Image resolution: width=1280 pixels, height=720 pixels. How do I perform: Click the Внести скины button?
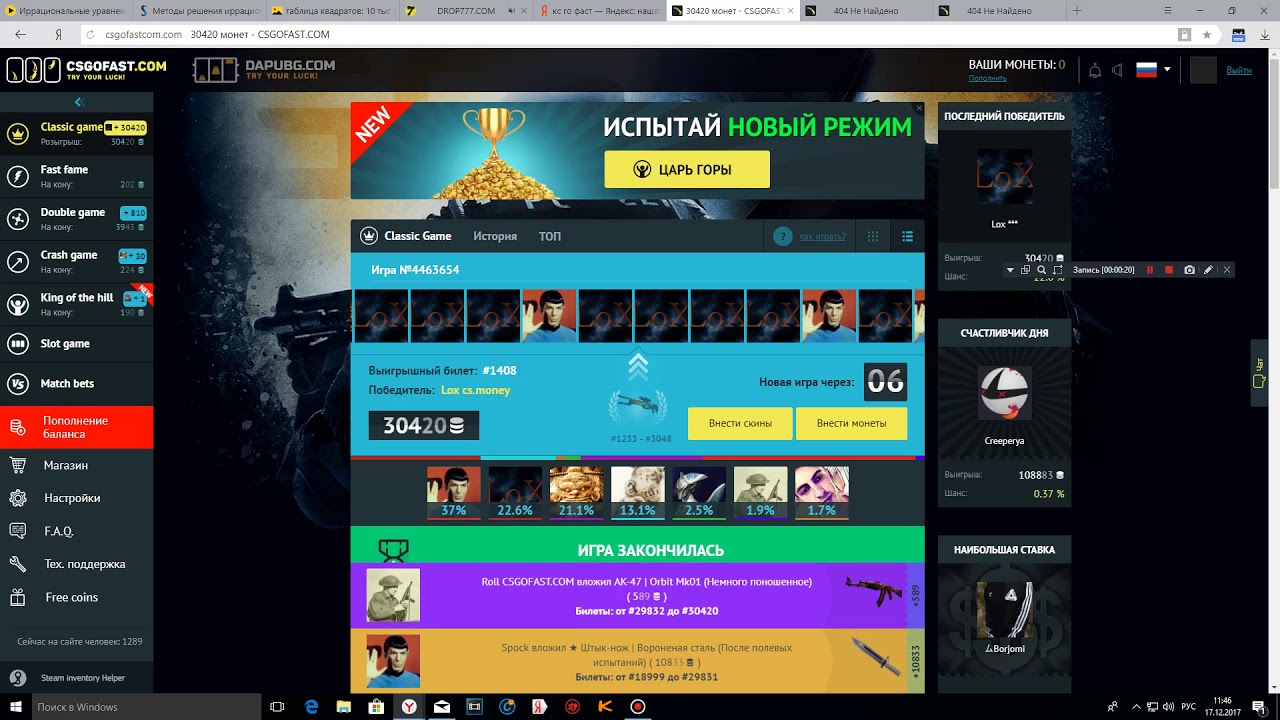(740, 423)
